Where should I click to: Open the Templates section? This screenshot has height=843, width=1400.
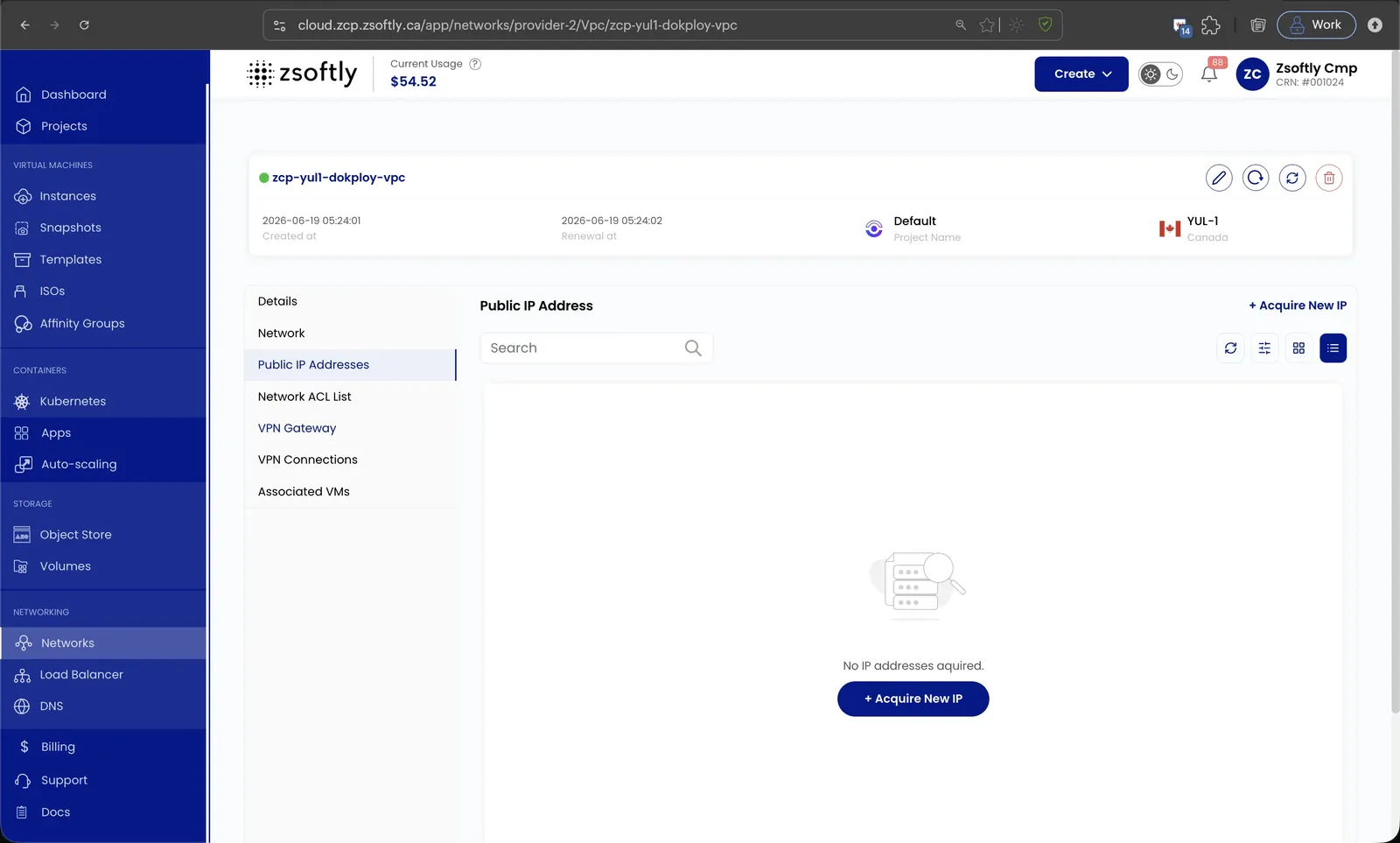(70, 259)
